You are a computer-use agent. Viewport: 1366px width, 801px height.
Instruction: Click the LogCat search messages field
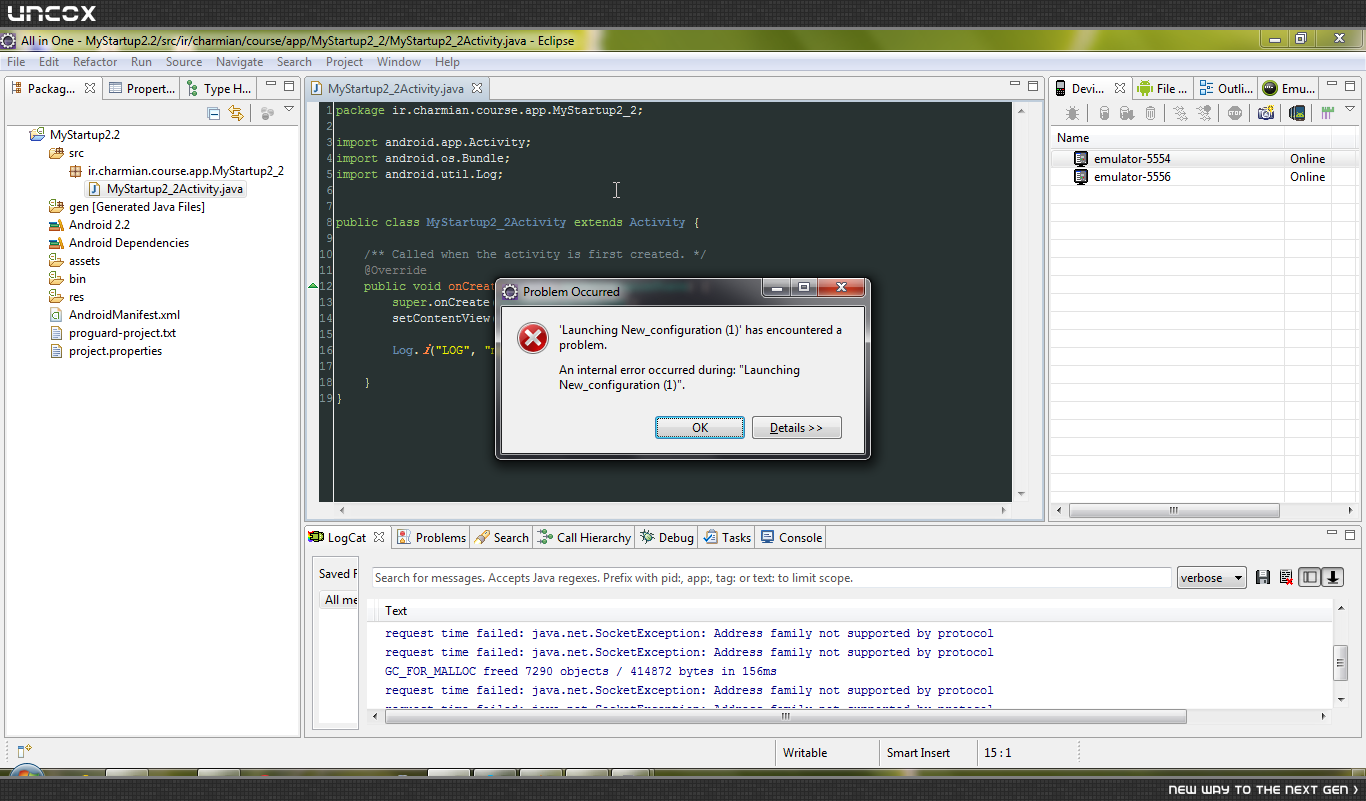(771, 577)
